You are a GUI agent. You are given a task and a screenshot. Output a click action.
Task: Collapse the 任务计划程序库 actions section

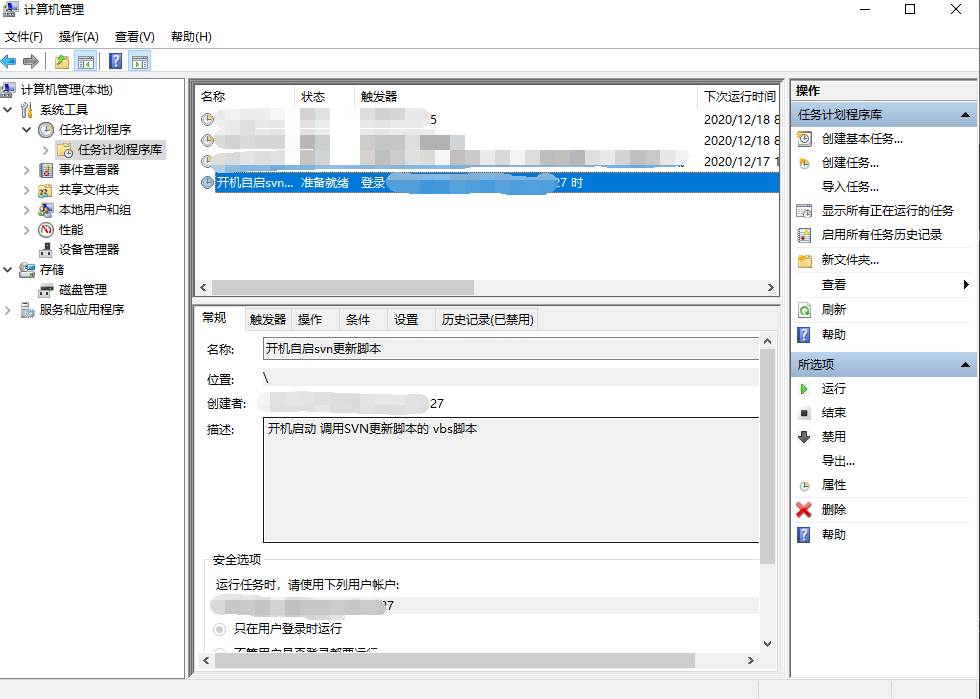point(965,113)
